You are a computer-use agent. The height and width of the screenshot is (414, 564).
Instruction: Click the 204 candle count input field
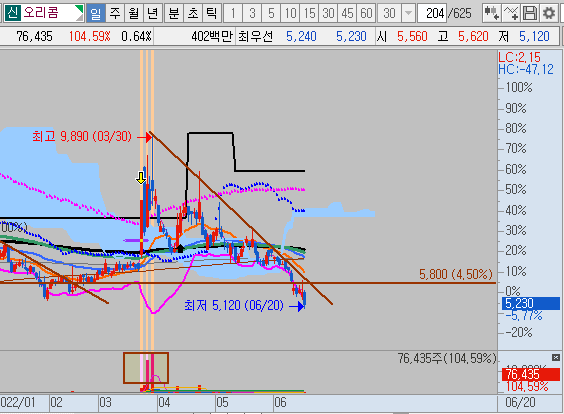click(432, 13)
